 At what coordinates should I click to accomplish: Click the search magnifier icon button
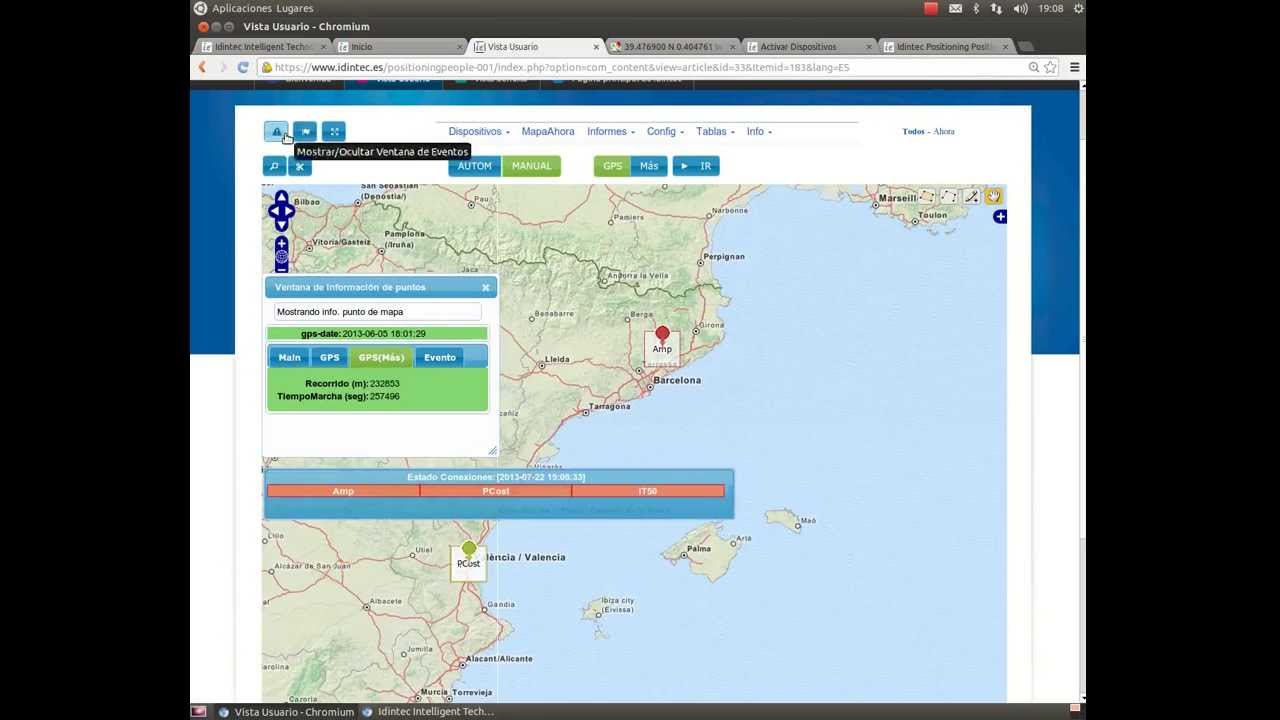coord(274,166)
